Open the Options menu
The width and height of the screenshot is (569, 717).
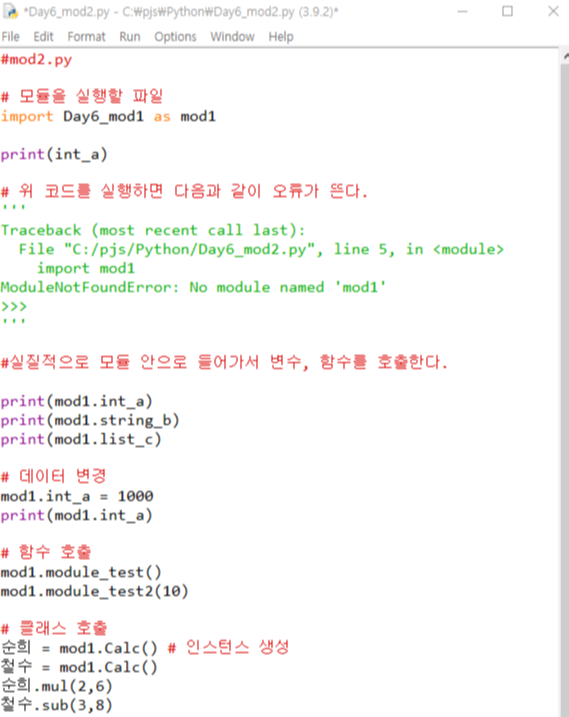(175, 37)
